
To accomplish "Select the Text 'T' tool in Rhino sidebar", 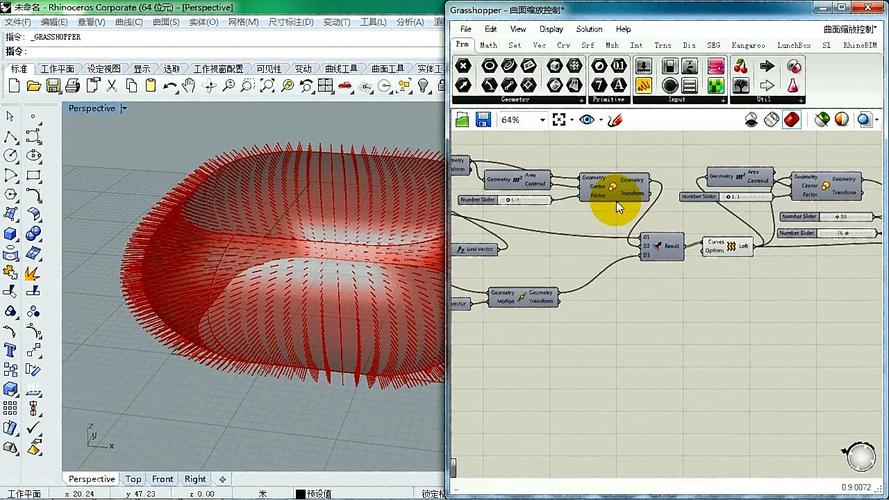I will pos(10,350).
